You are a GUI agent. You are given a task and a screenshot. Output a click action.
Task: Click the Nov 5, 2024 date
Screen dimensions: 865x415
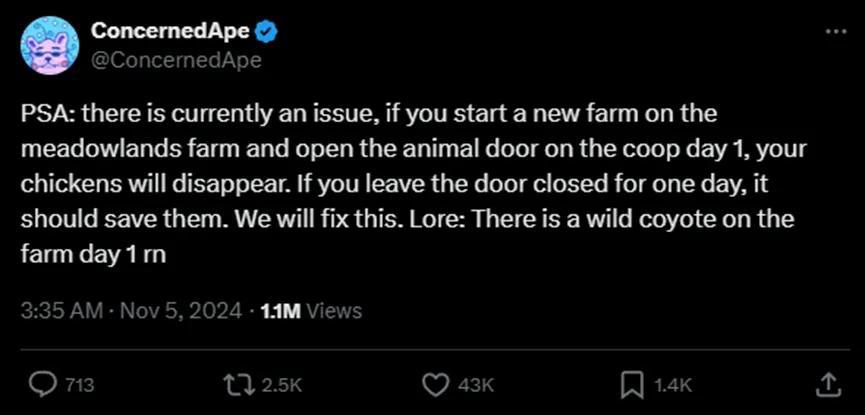(x=183, y=311)
